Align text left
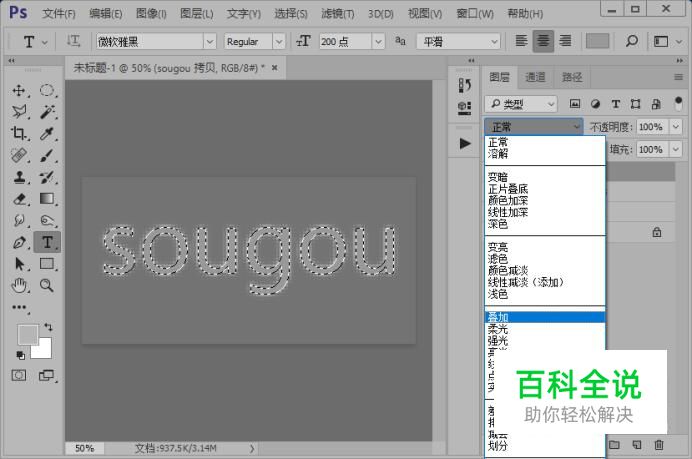Viewport: 692px width, 459px height. coord(521,41)
